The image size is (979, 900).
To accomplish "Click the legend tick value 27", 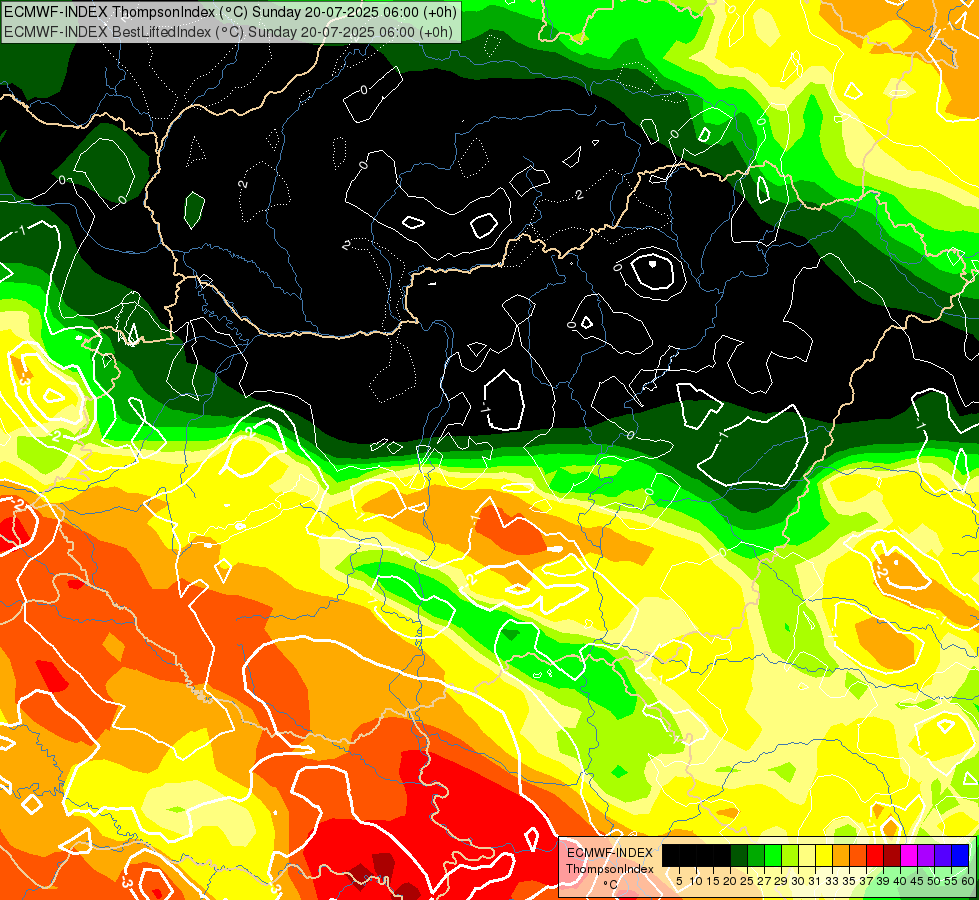I will point(764,881).
